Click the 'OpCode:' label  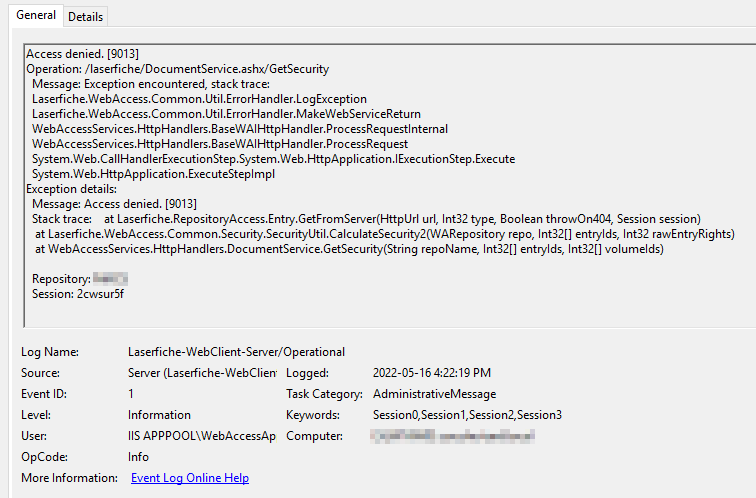click(x=44, y=457)
